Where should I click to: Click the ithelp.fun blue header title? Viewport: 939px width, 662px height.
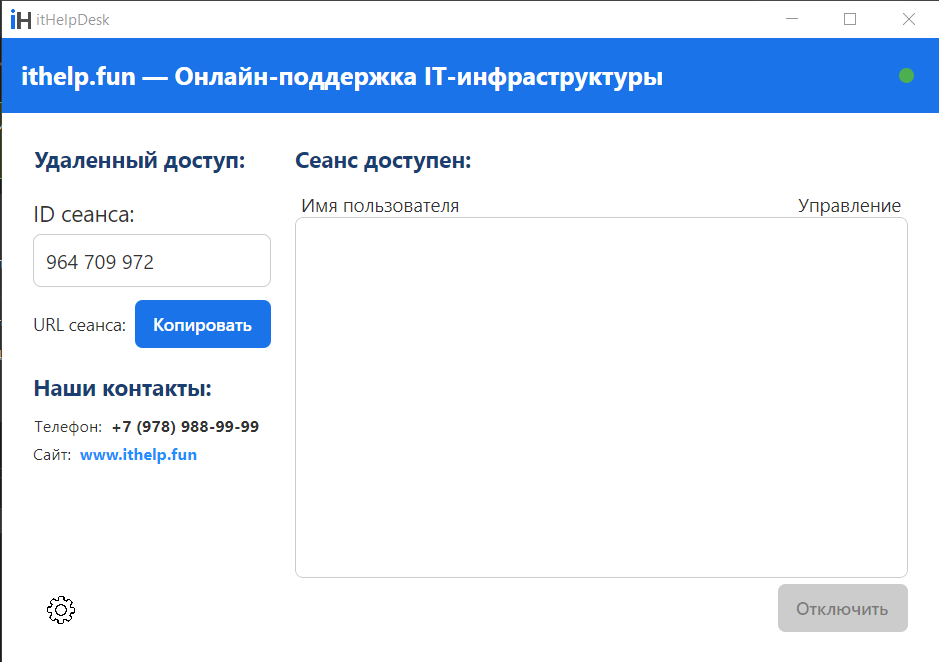pyautogui.click(x=342, y=77)
